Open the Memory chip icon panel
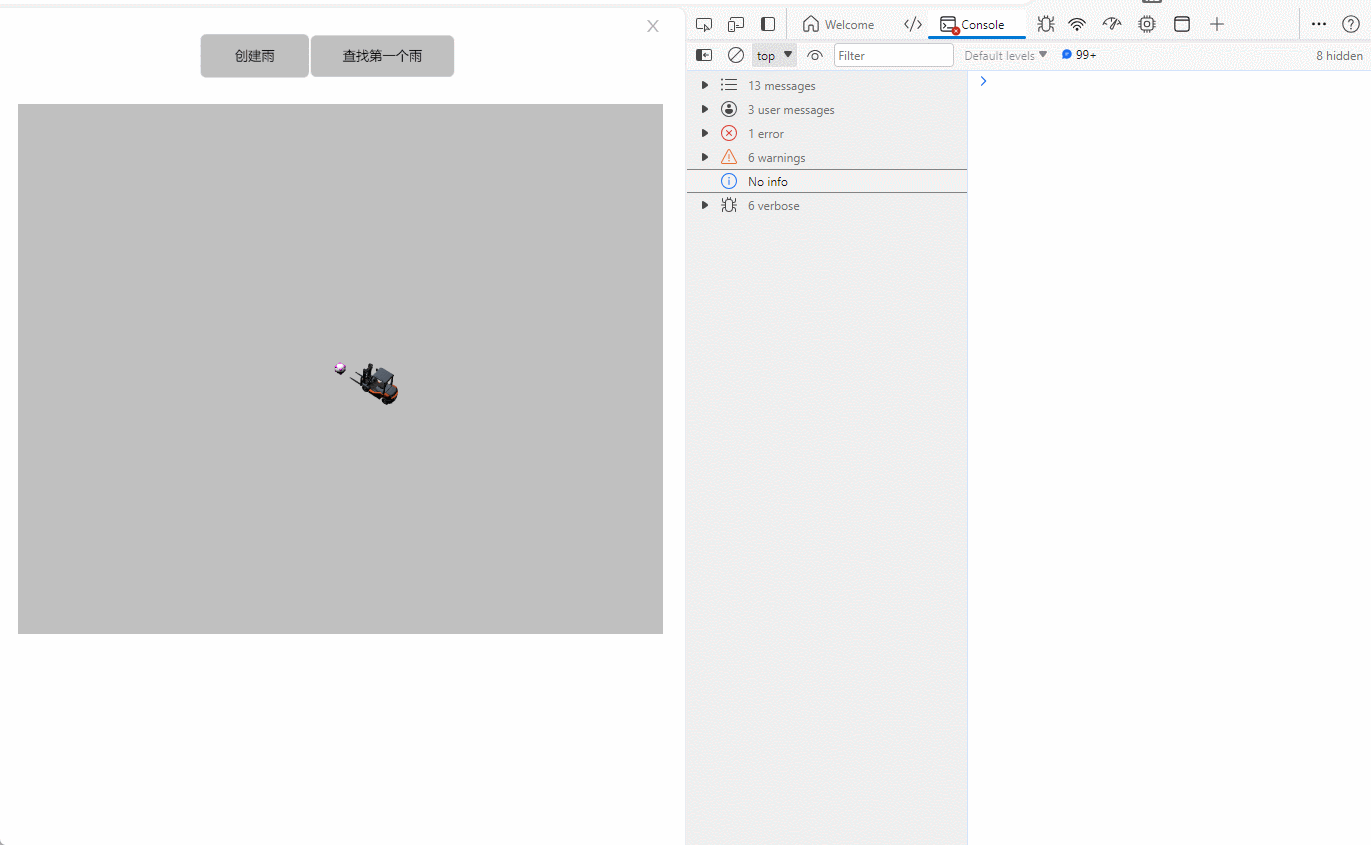 pyautogui.click(x=1147, y=24)
